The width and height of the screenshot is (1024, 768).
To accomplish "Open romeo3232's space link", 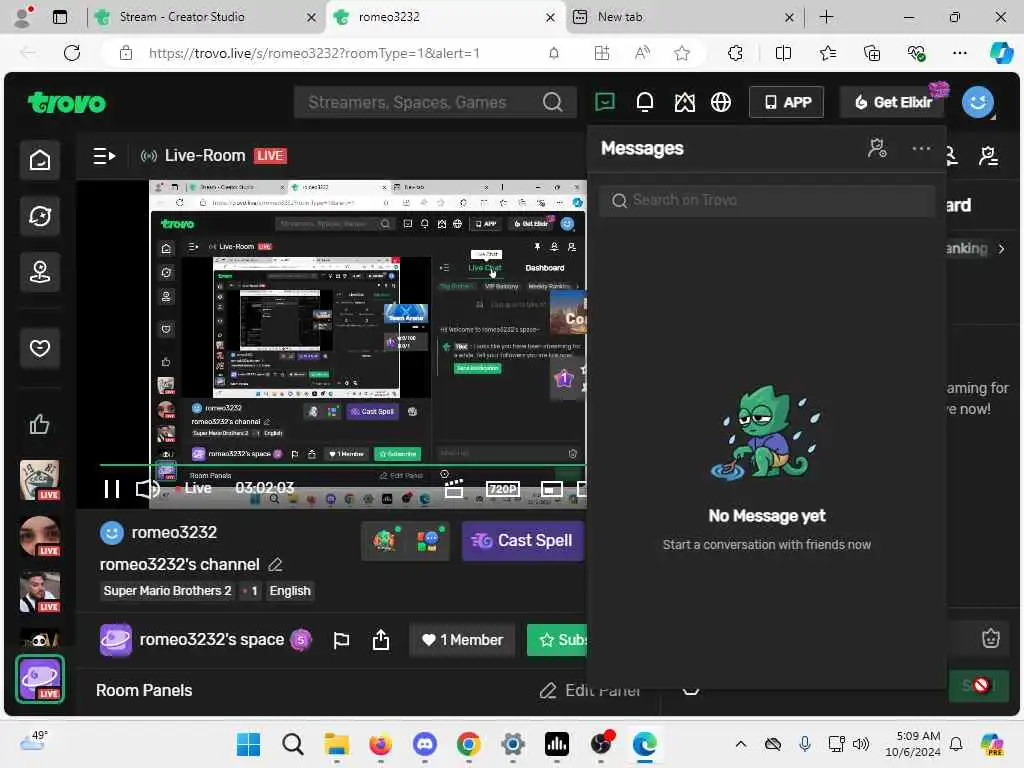I will pos(212,639).
